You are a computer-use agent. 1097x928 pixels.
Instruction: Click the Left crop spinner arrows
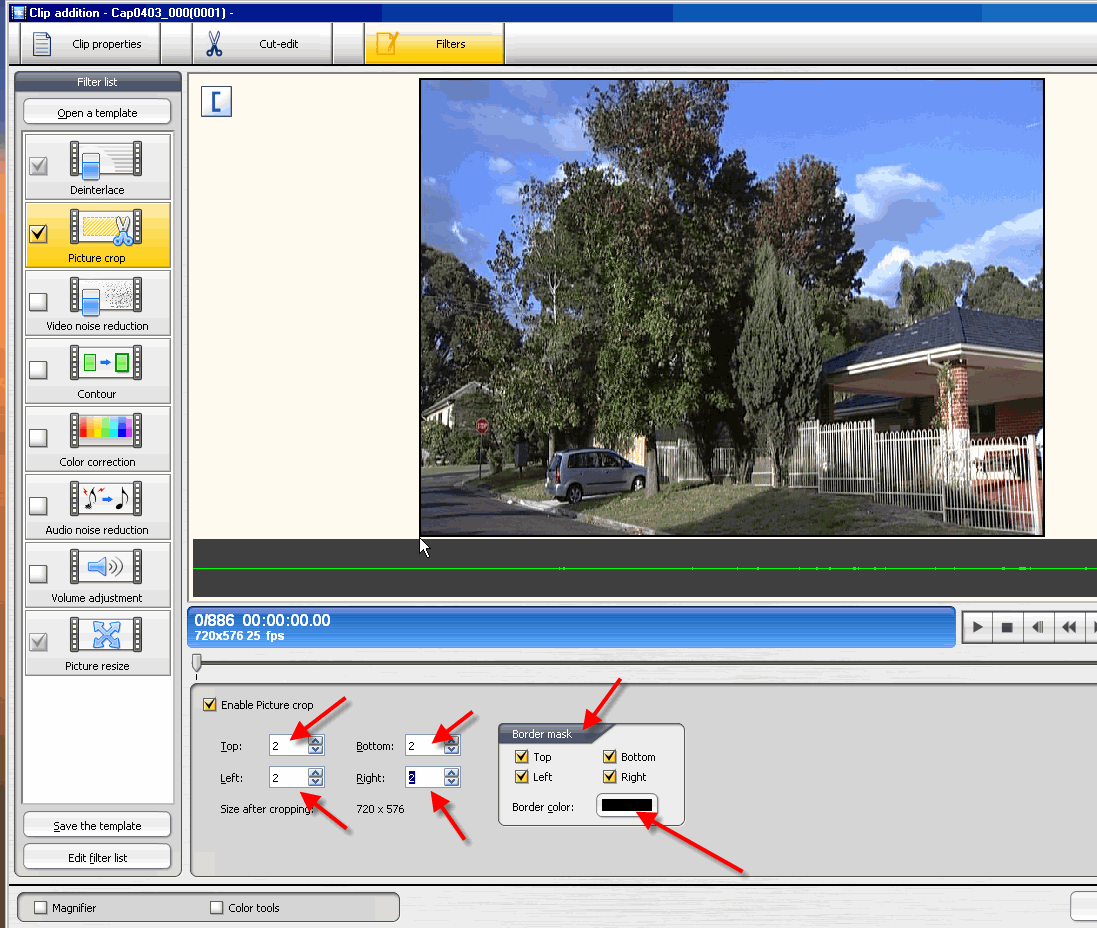click(x=316, y=777)
